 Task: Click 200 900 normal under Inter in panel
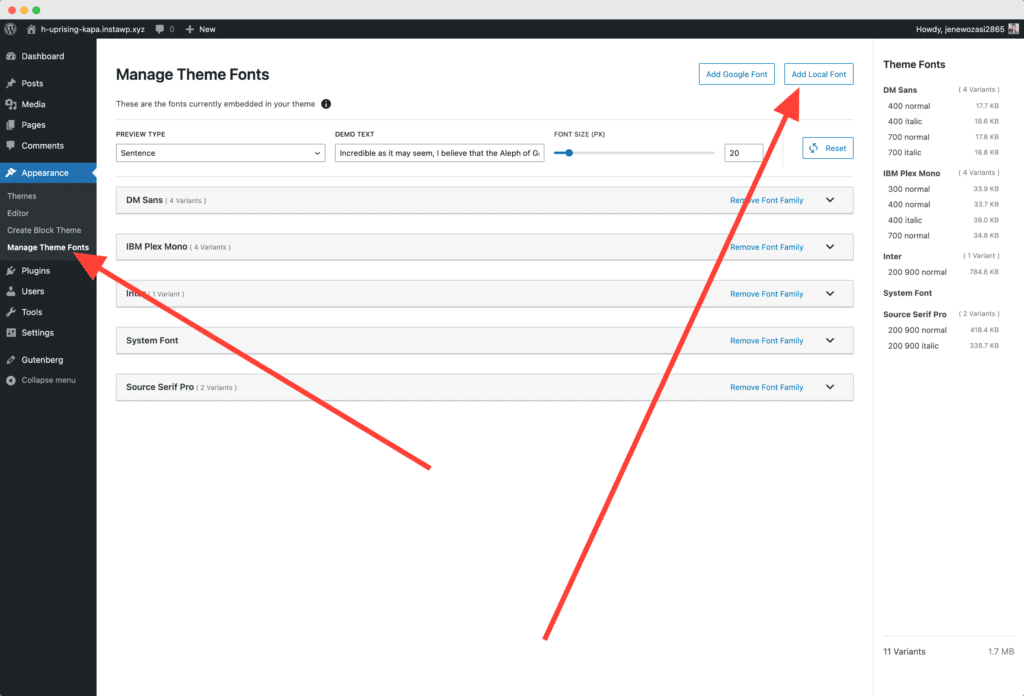pos(917,272)
